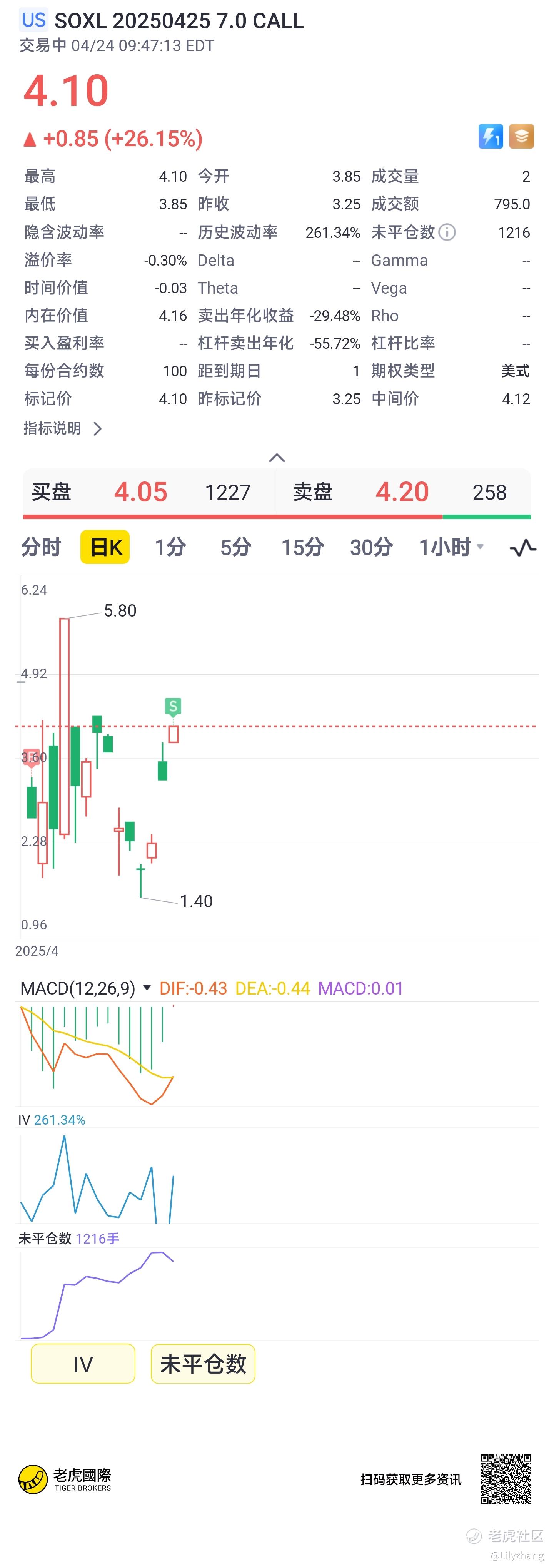
Task: Collapse the quote details with up chevron
Action: (277, 458)
